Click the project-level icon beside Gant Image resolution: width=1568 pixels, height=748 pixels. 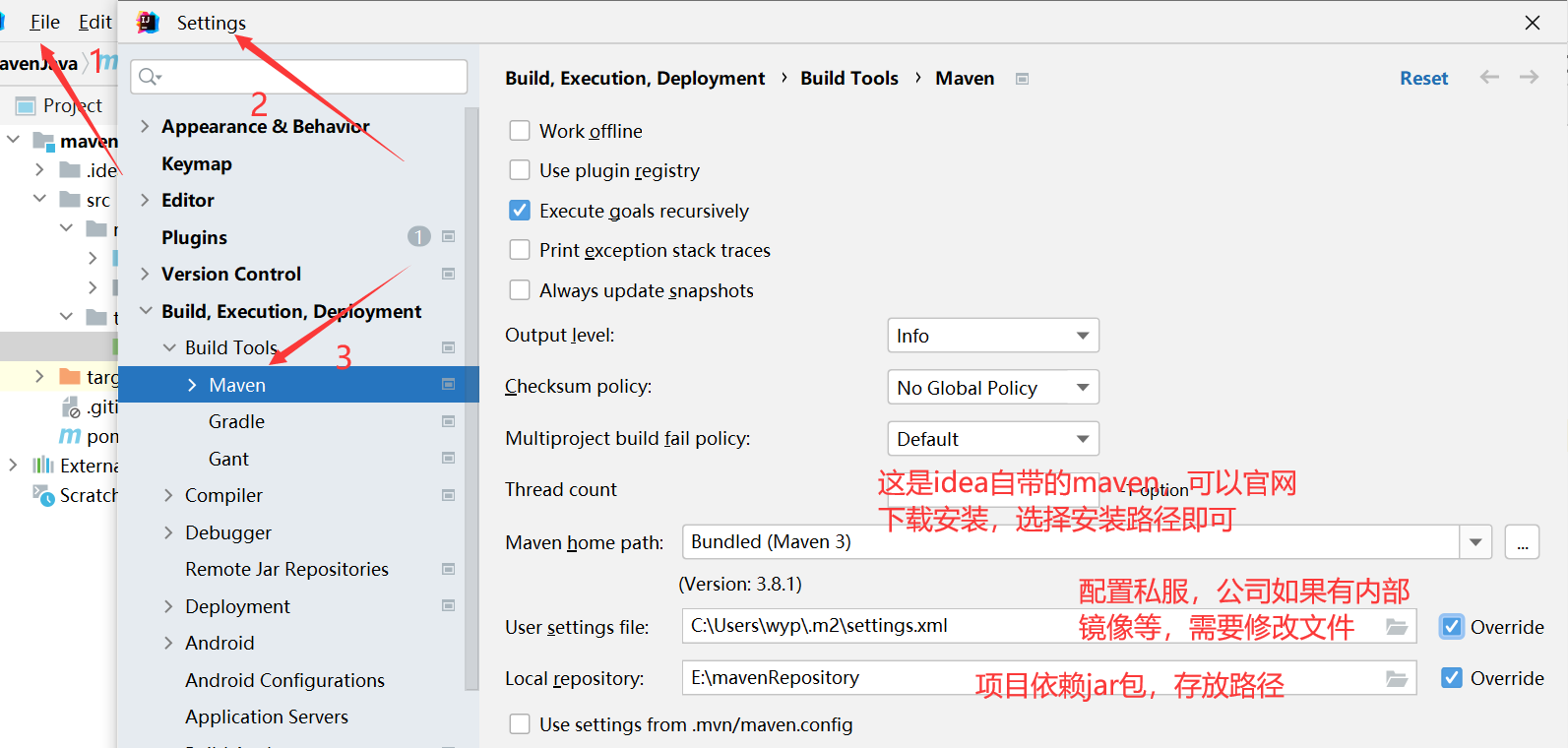click(x=449, y=458)
